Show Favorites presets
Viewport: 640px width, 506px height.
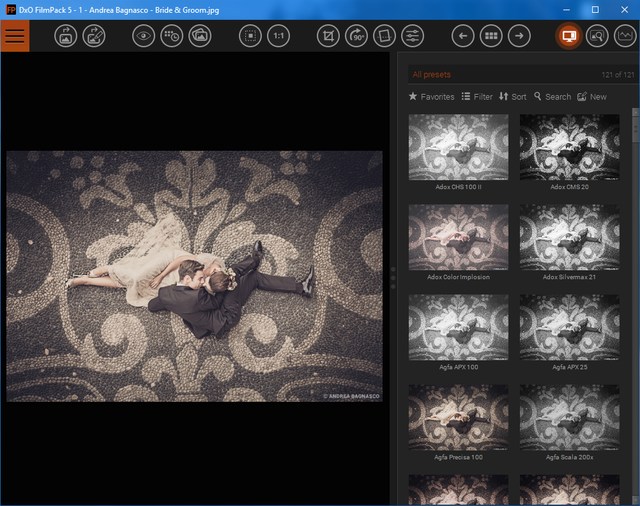tap(431, 97)
